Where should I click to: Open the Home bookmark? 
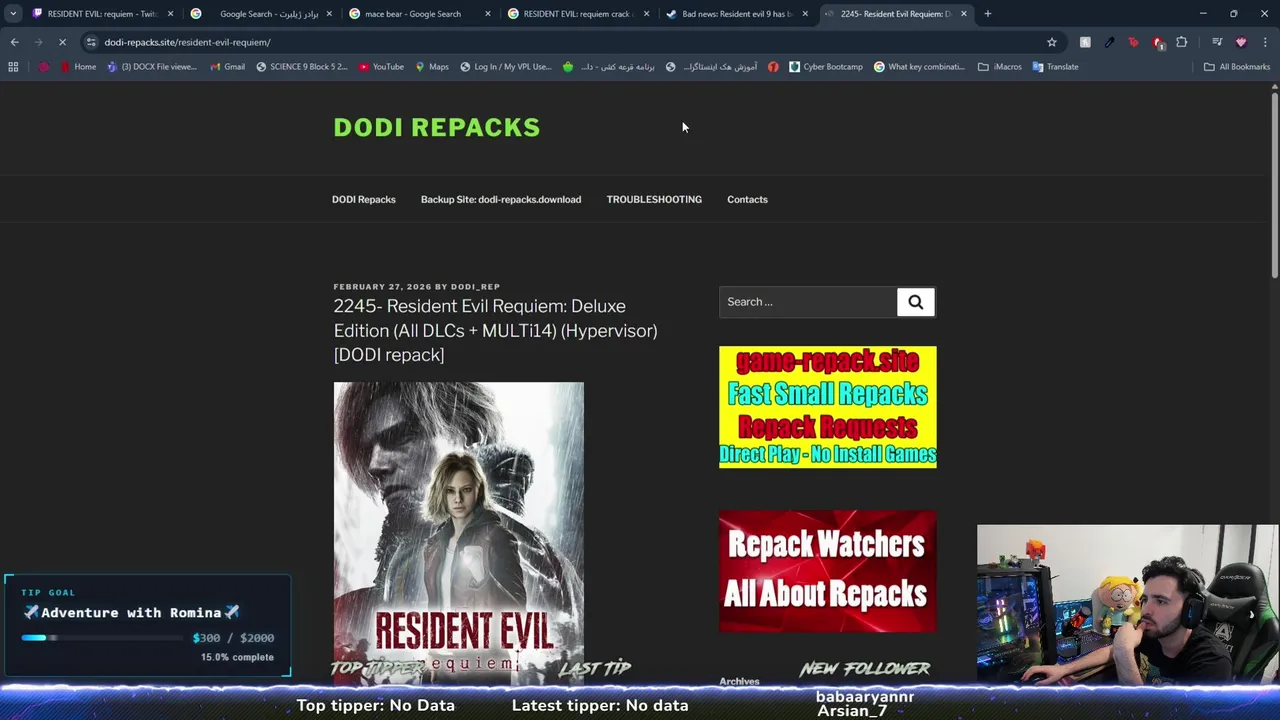(78, 67)
